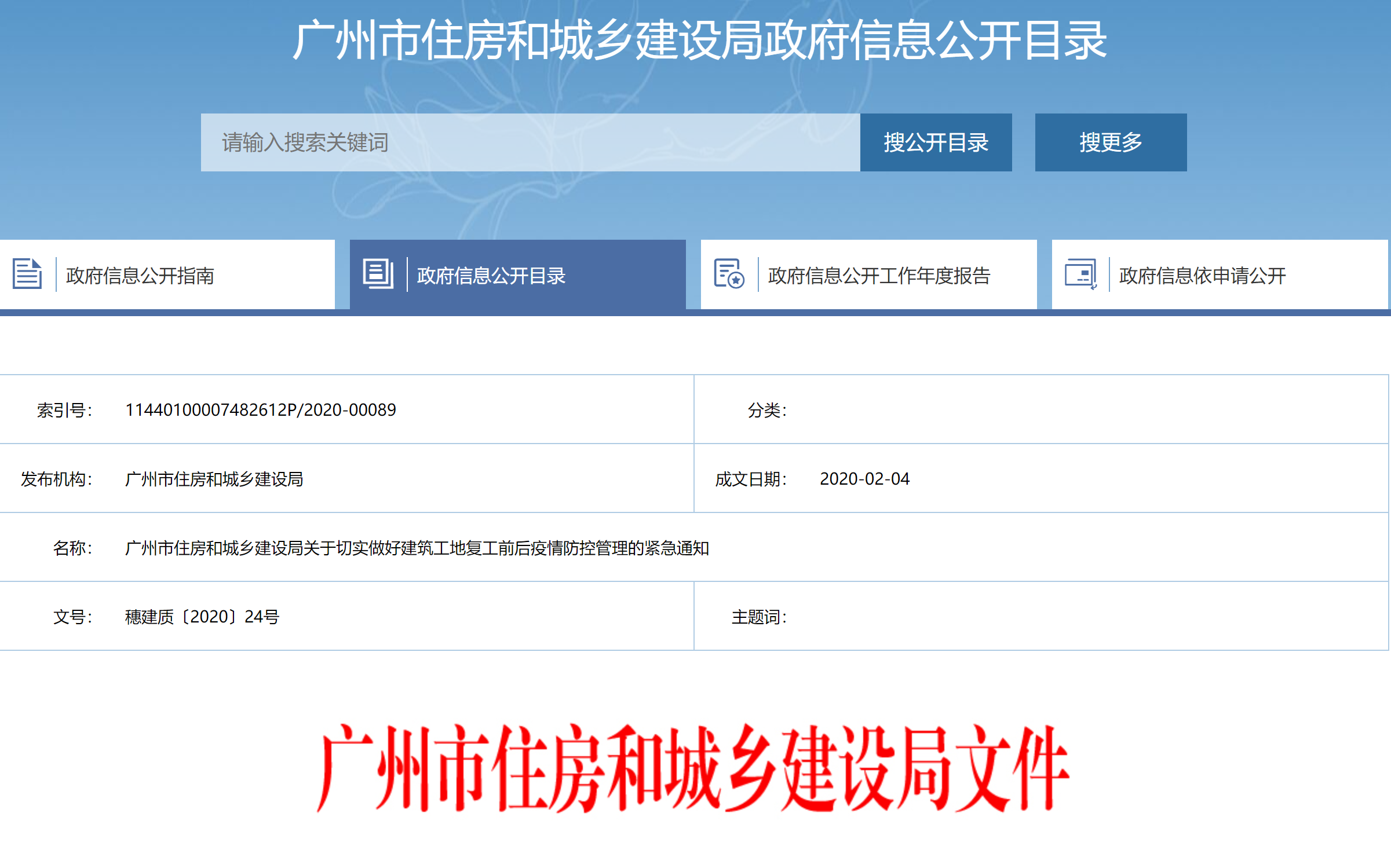This screenshot has height=868, width=1391.
Task: Click the red 广州市住房和城乡建设局文件 header image
Action: [x=693, y=768]
